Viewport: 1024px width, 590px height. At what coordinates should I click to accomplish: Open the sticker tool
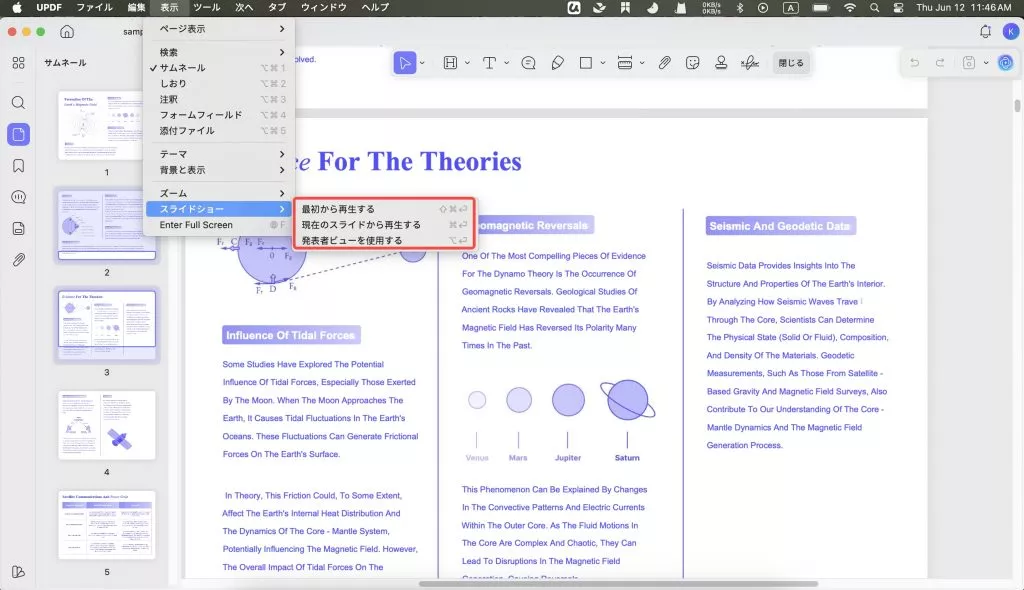click(693, 63)
